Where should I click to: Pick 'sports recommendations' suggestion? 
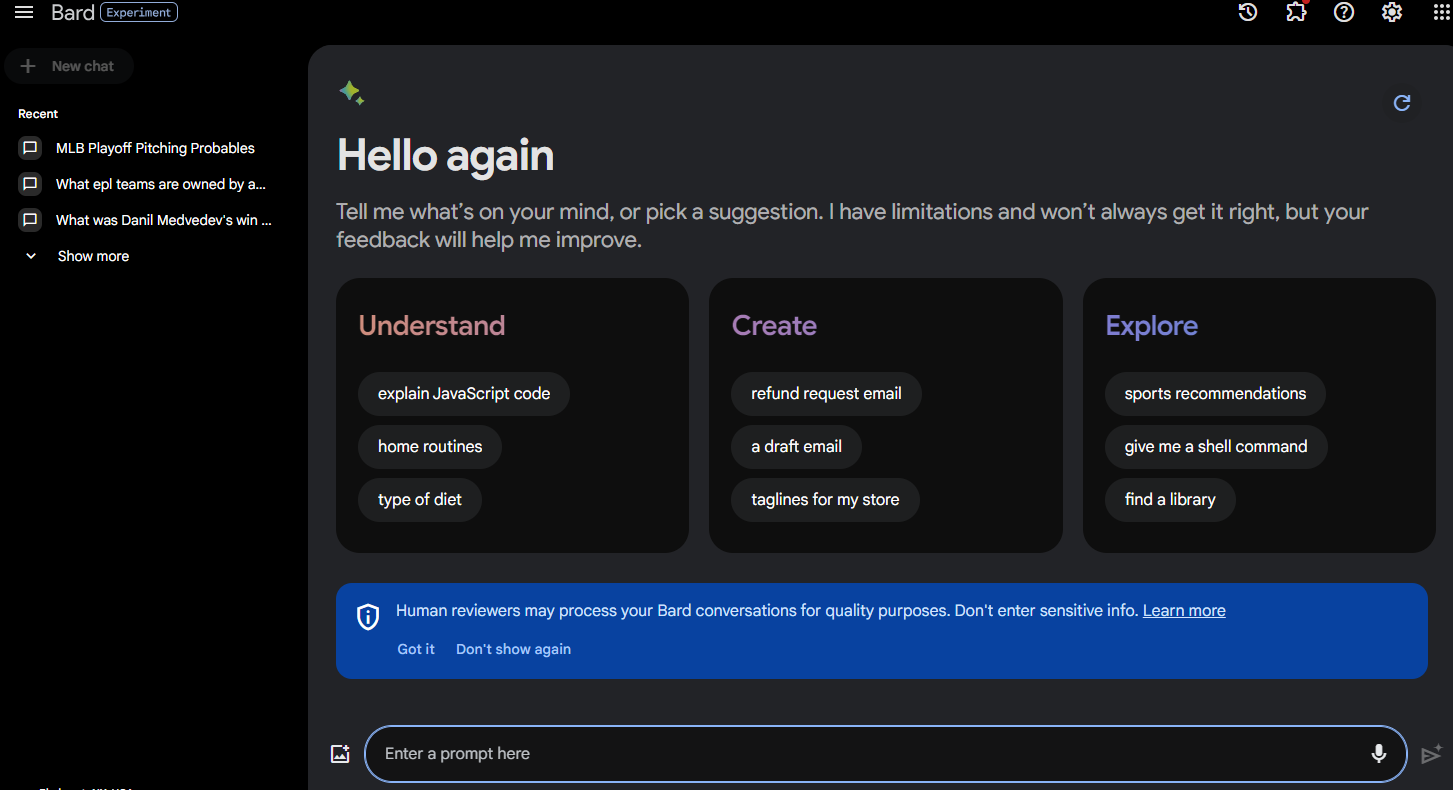click(1215, 394)
